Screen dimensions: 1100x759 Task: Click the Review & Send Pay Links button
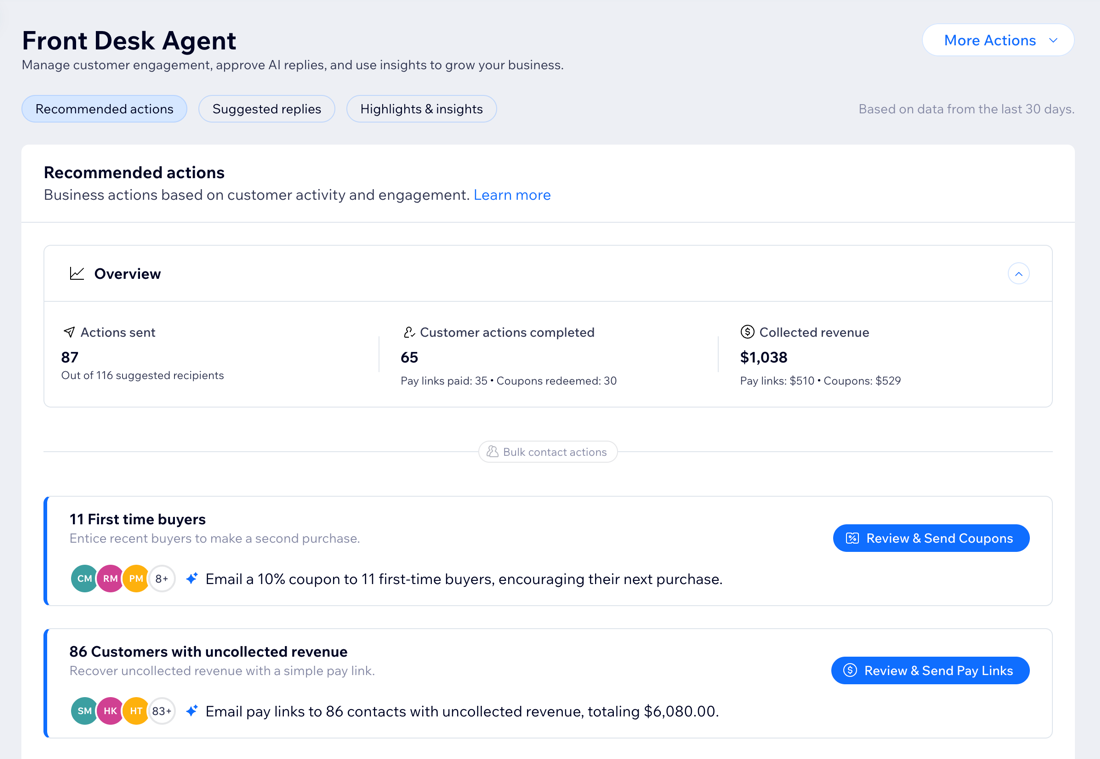[x=929, y=670]
